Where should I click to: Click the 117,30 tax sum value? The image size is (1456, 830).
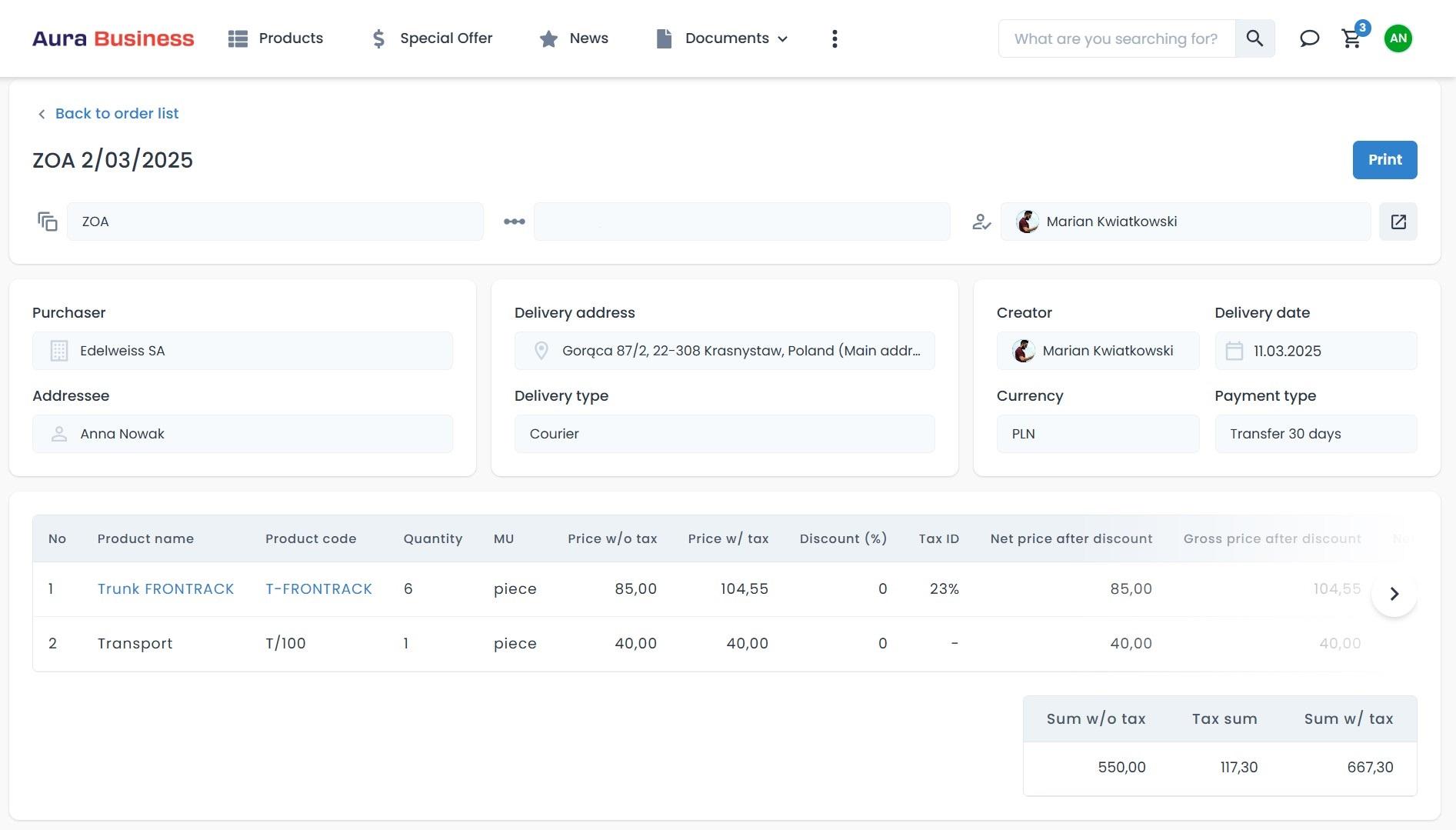click(x=1239, y=768)
